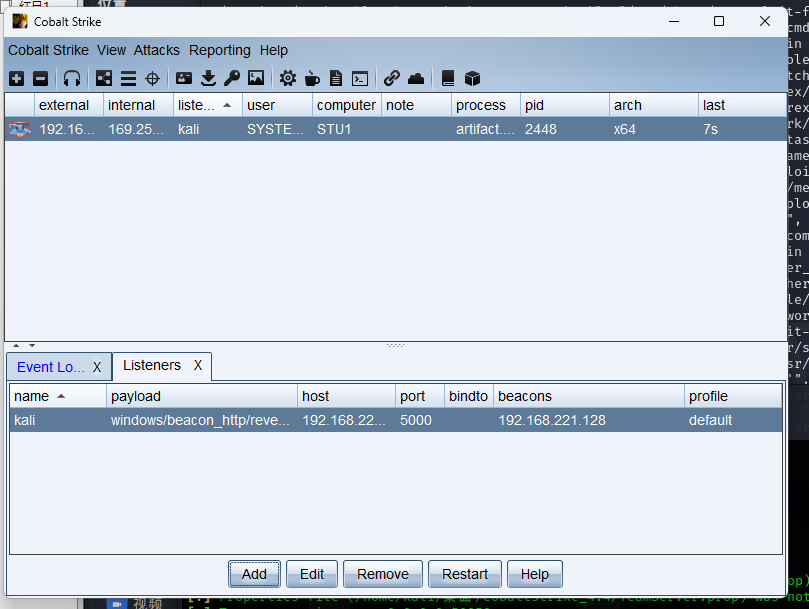Click the minus disconnect icon in toolbar

pyautogui.click(x=41, y=78)
